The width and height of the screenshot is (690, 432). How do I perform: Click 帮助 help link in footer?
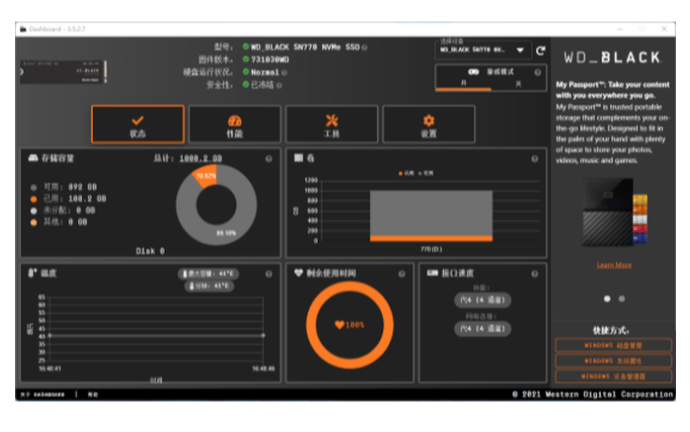[92, 395]
